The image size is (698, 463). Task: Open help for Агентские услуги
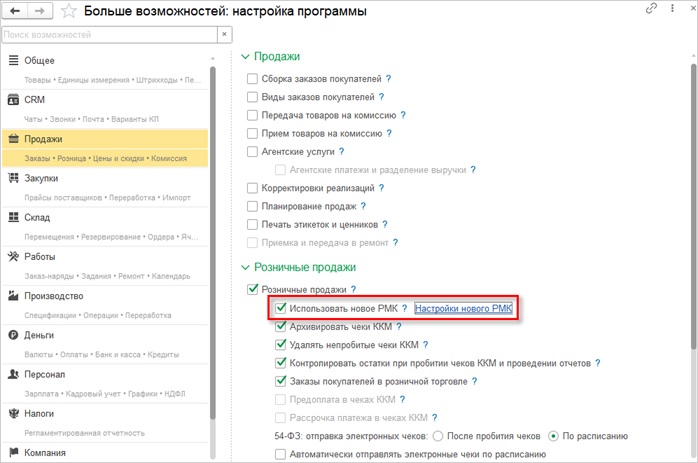(341, 152)
